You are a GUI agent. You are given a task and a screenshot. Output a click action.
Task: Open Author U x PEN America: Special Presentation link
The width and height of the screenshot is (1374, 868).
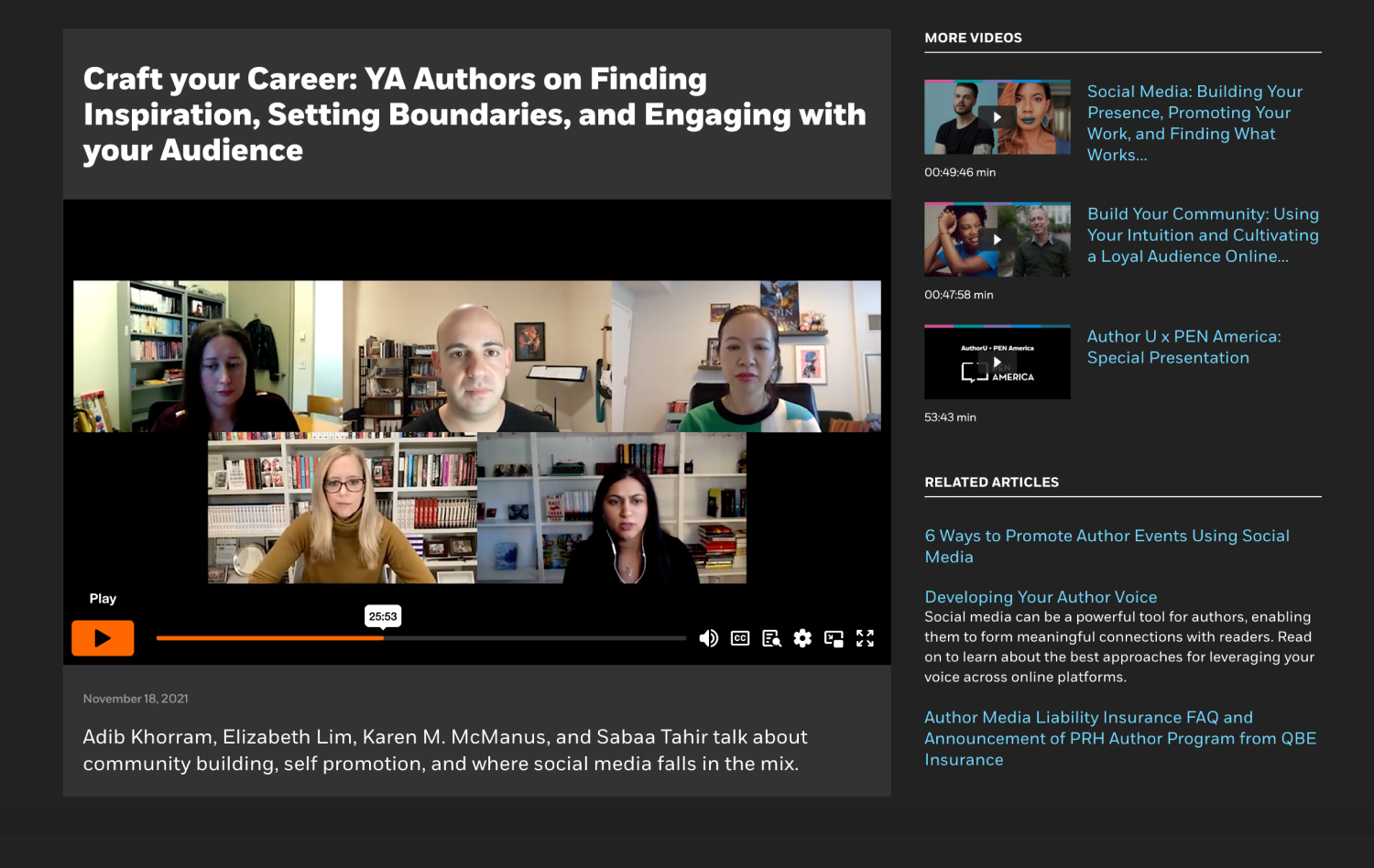point(1183,347)
